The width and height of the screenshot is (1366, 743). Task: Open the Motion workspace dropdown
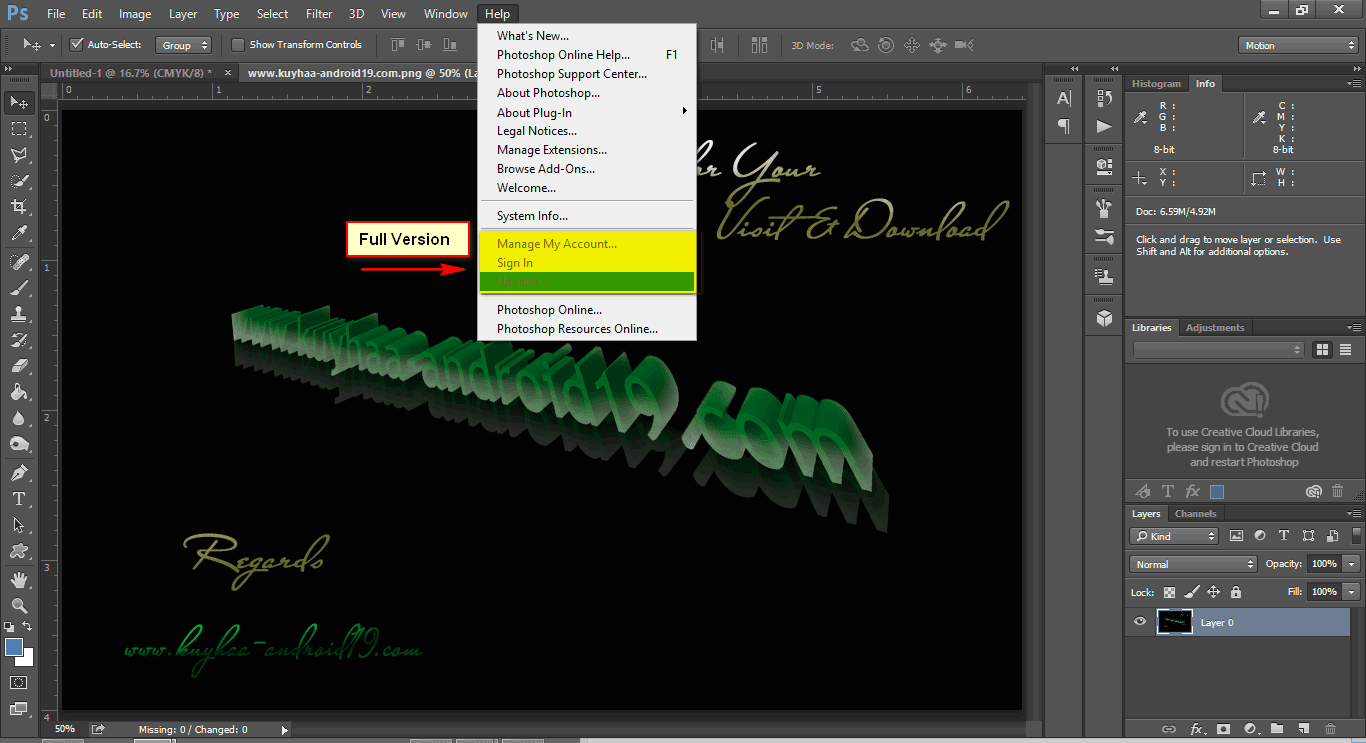click(1297, 45)
